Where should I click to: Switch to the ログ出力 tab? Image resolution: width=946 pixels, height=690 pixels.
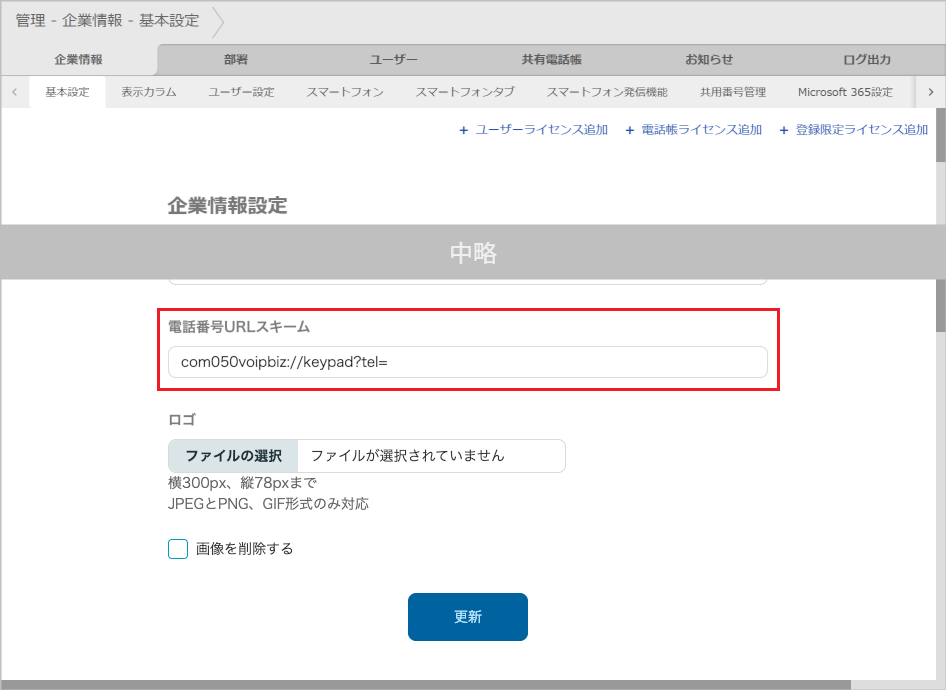pyautogui.click(x=866, y=59)
